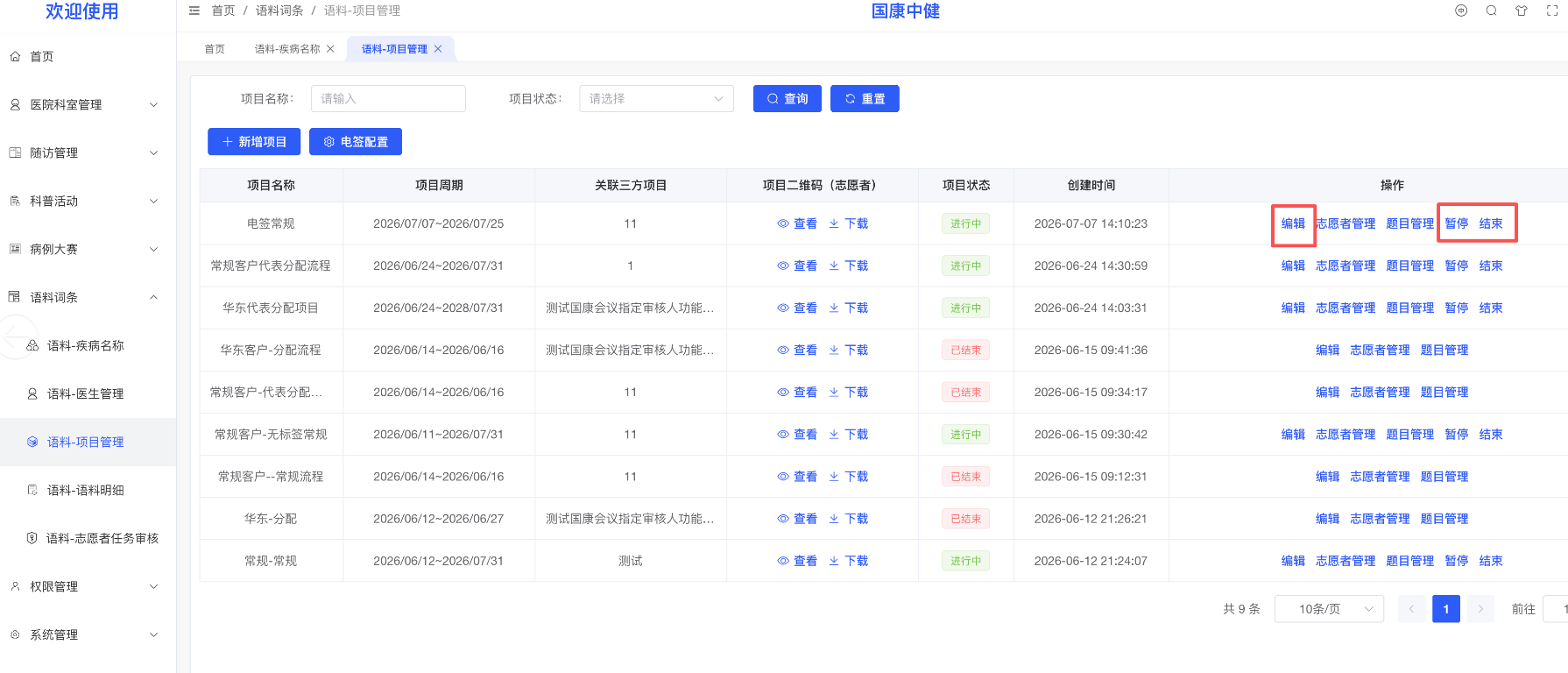Screen dimensions: 1568x673
Task: Open 语料-志愿者任务审核 in sidebar
Action: click(88, 538)
